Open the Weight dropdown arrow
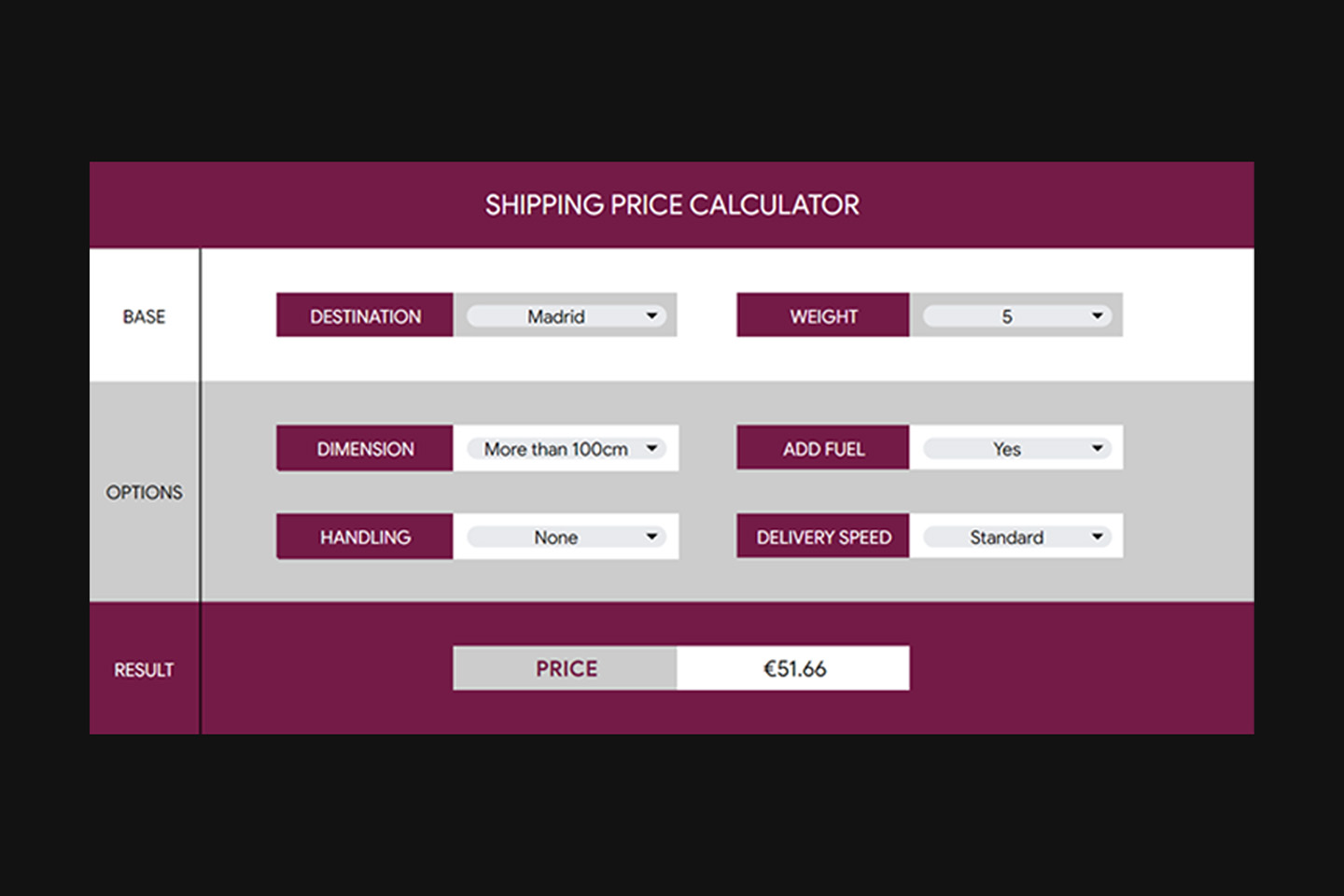 pyautogui.click(x=1098, y=316)
